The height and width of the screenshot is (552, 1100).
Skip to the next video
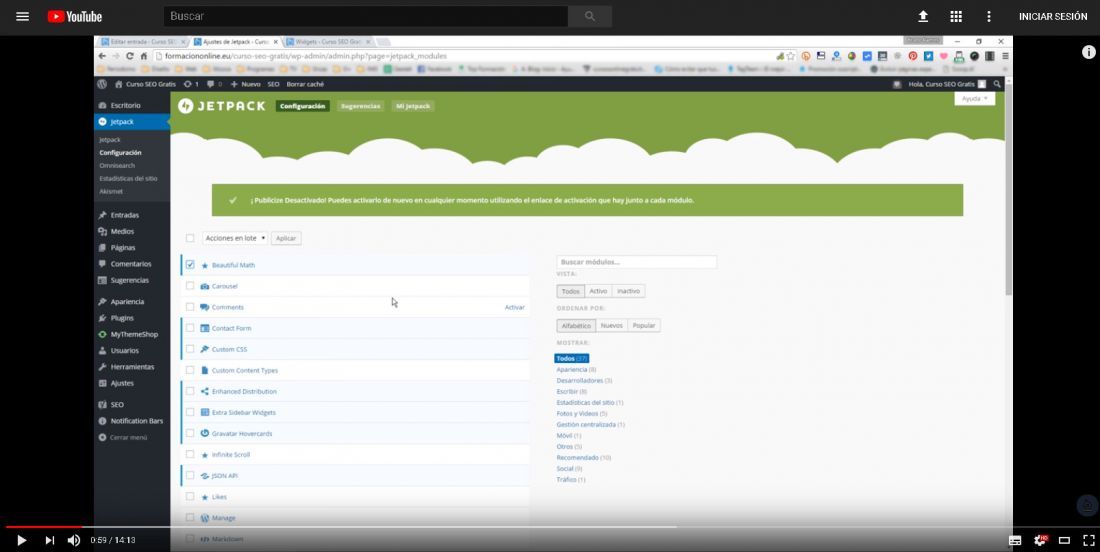click(x=49, y=540)
